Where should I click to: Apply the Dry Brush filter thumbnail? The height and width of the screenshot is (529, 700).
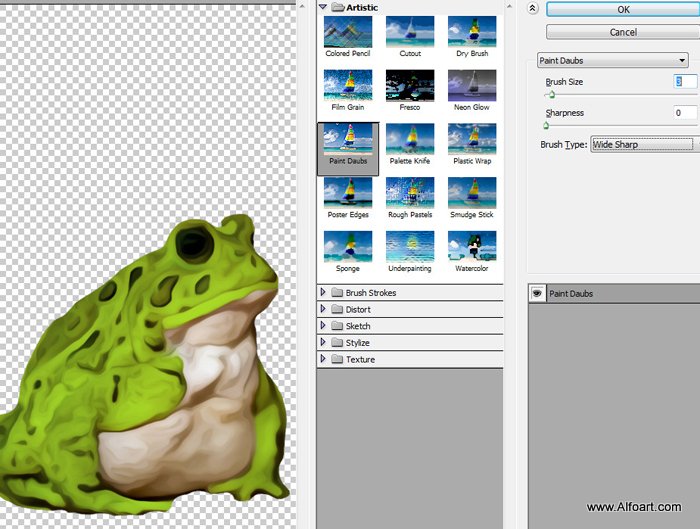472,32
